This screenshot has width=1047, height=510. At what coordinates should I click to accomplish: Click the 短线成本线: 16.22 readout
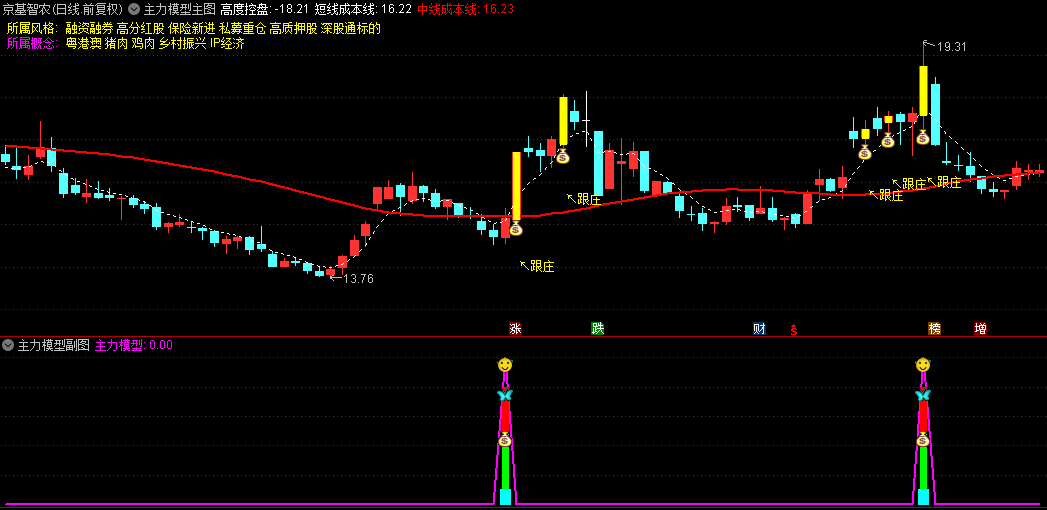[x=363, y=9]
